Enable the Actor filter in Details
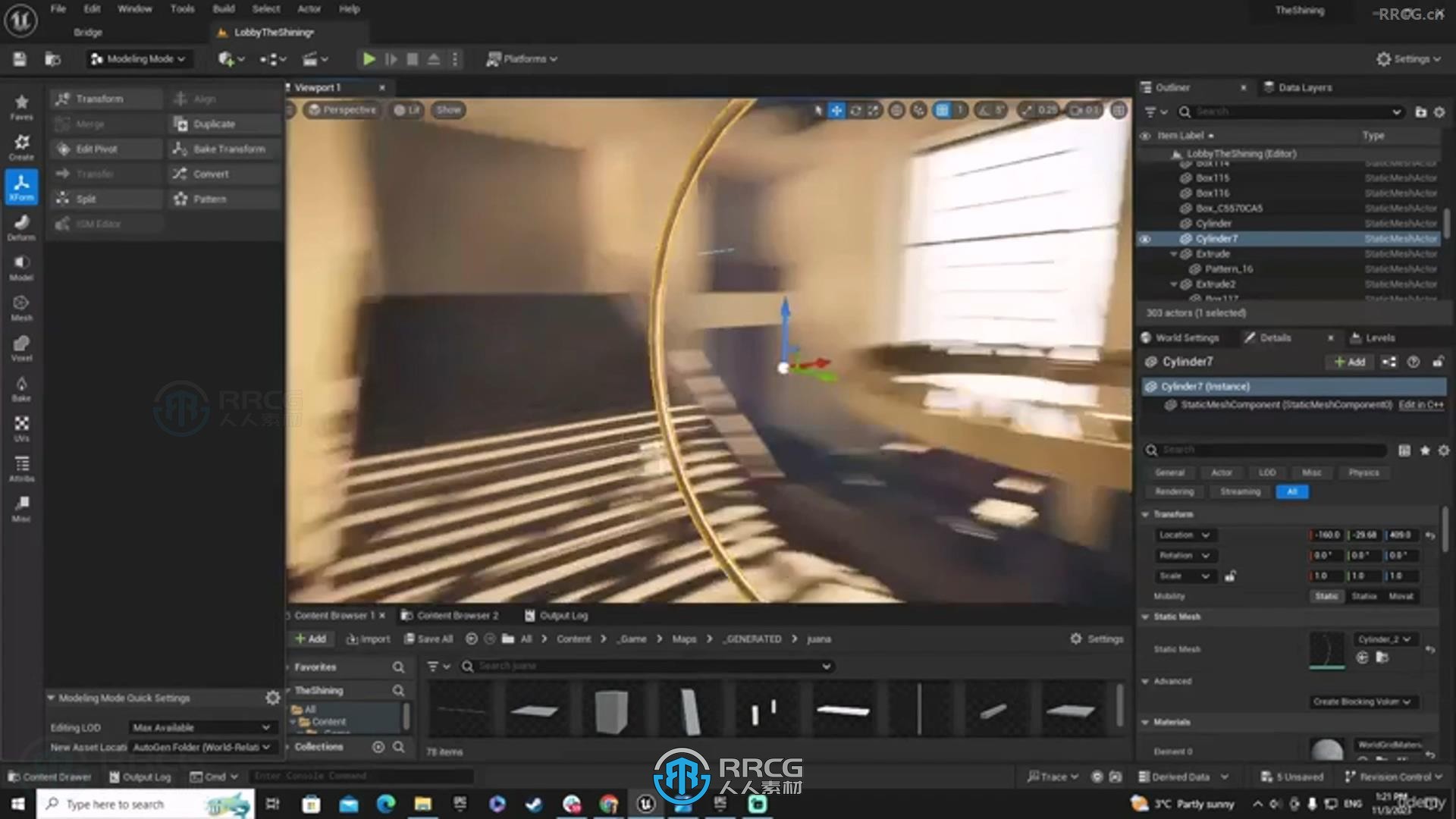Screen dimensions: 1456x819 point(1221,472)
